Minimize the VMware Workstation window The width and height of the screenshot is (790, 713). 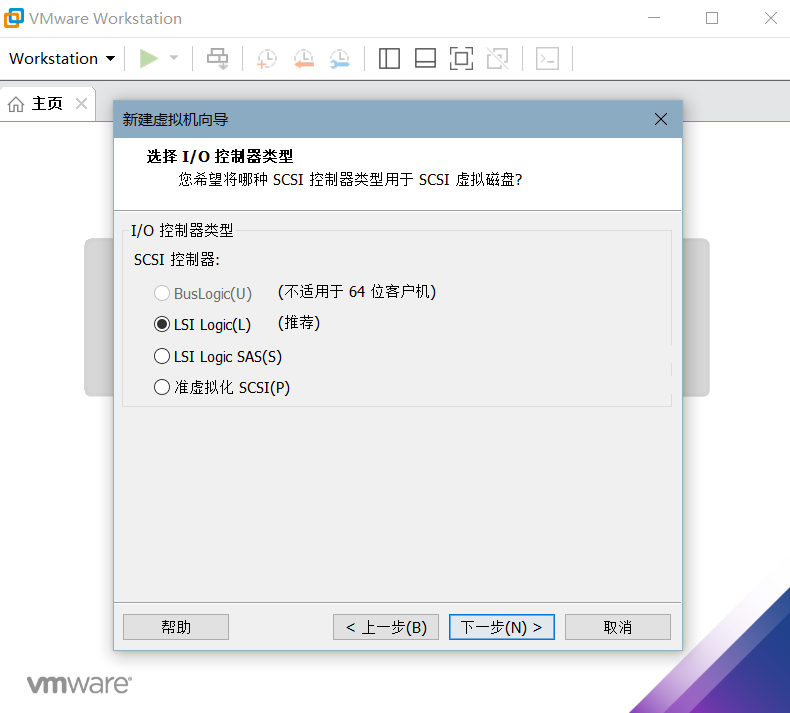click(x=654, y=18)
